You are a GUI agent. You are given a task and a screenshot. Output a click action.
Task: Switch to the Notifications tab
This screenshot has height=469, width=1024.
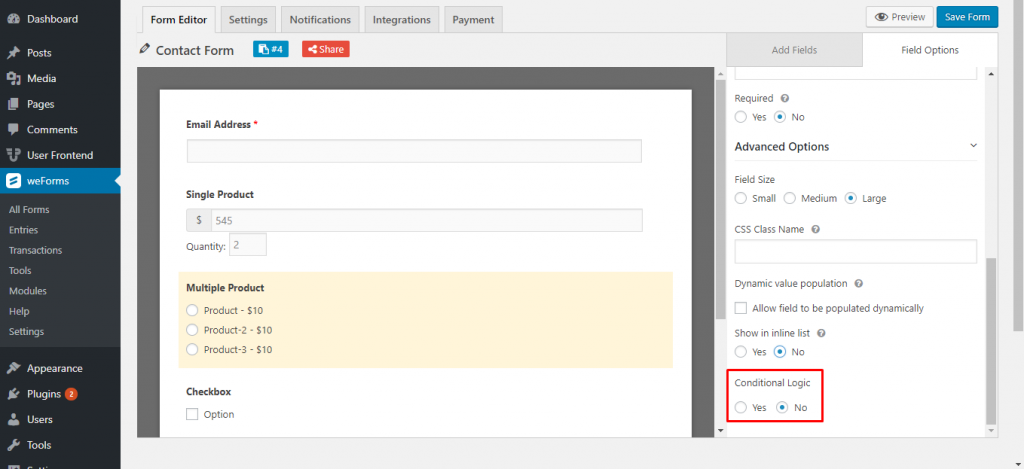coord(320,20)
